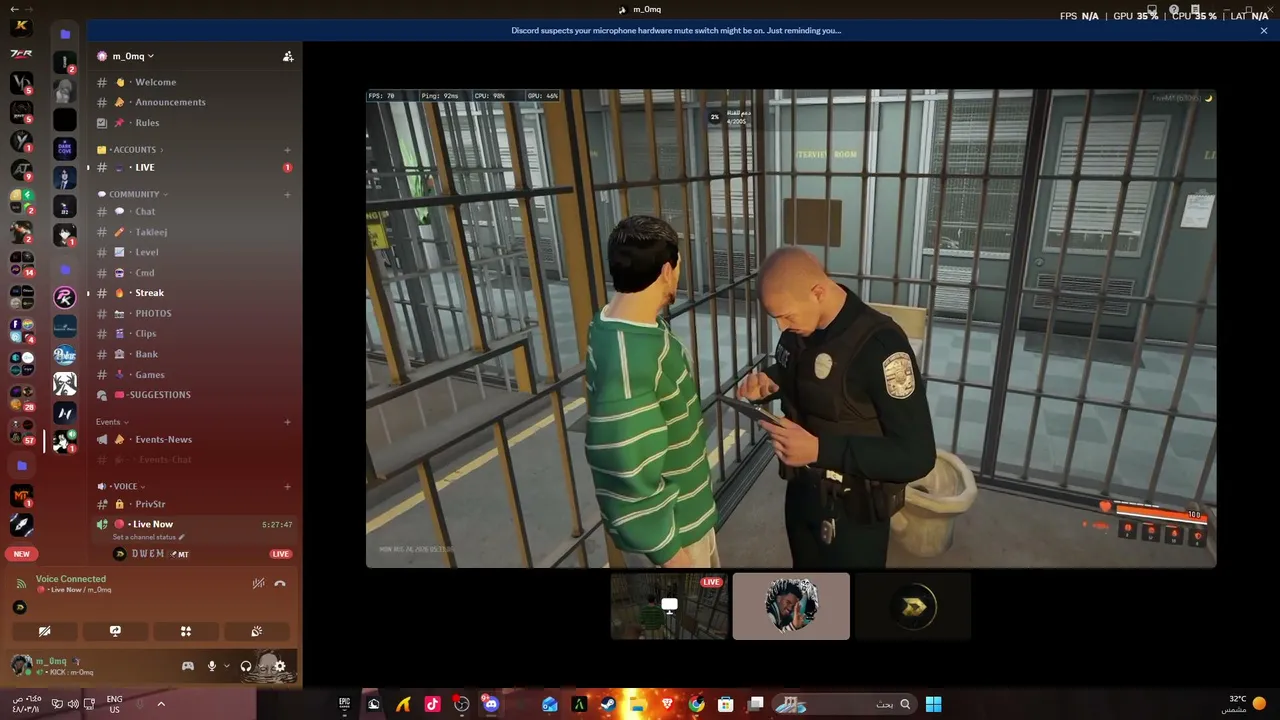Open microphone input options arrow
The image size is (1280, 720).
point(227,666)
